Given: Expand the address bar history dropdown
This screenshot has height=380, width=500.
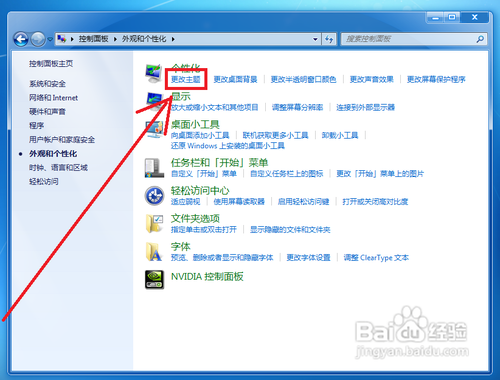Looking at the screenshot, I should pos(315,39).
